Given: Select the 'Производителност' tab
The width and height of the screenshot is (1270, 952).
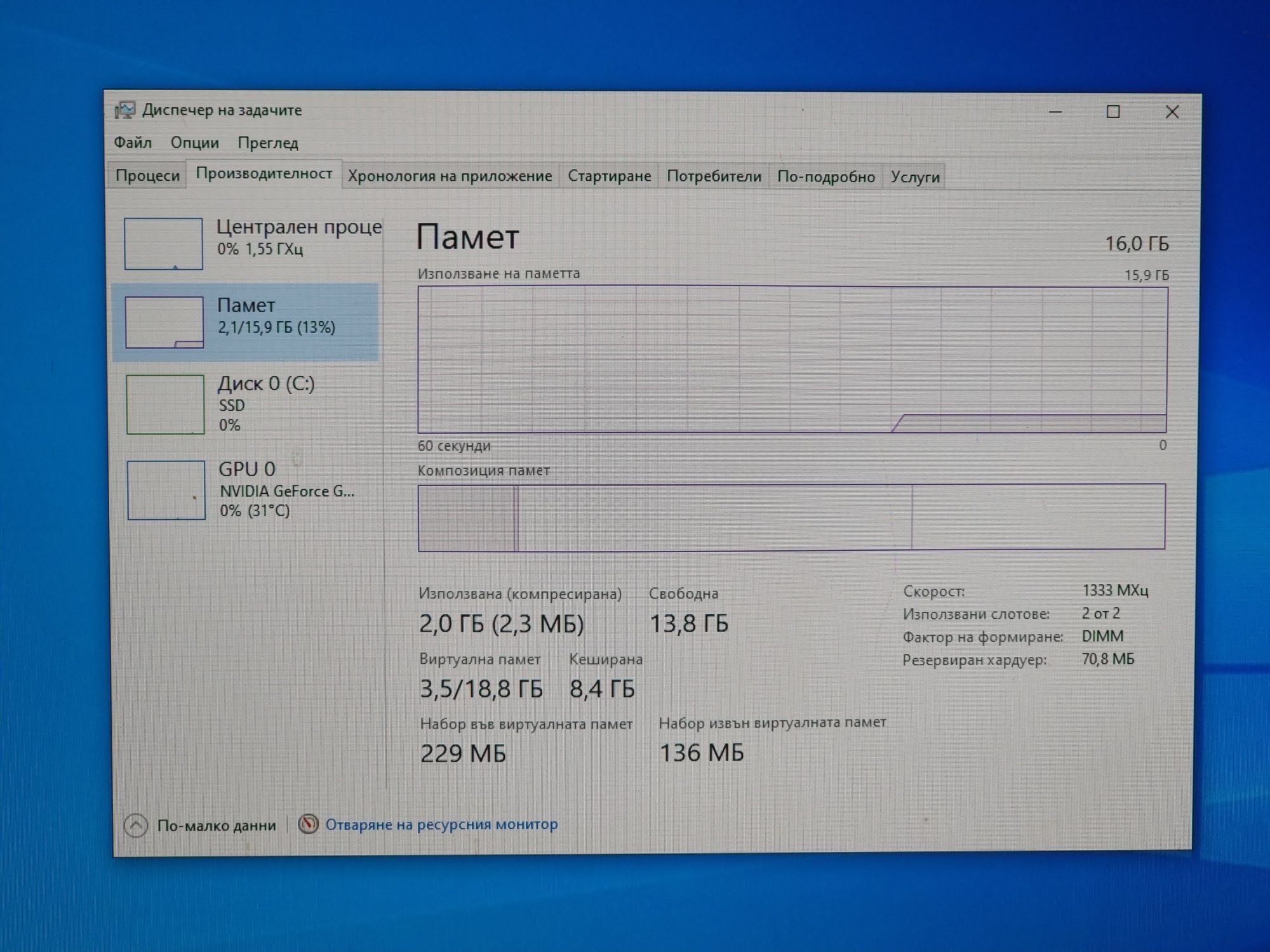Looking at the screenshot, I should tap(264, 174).
